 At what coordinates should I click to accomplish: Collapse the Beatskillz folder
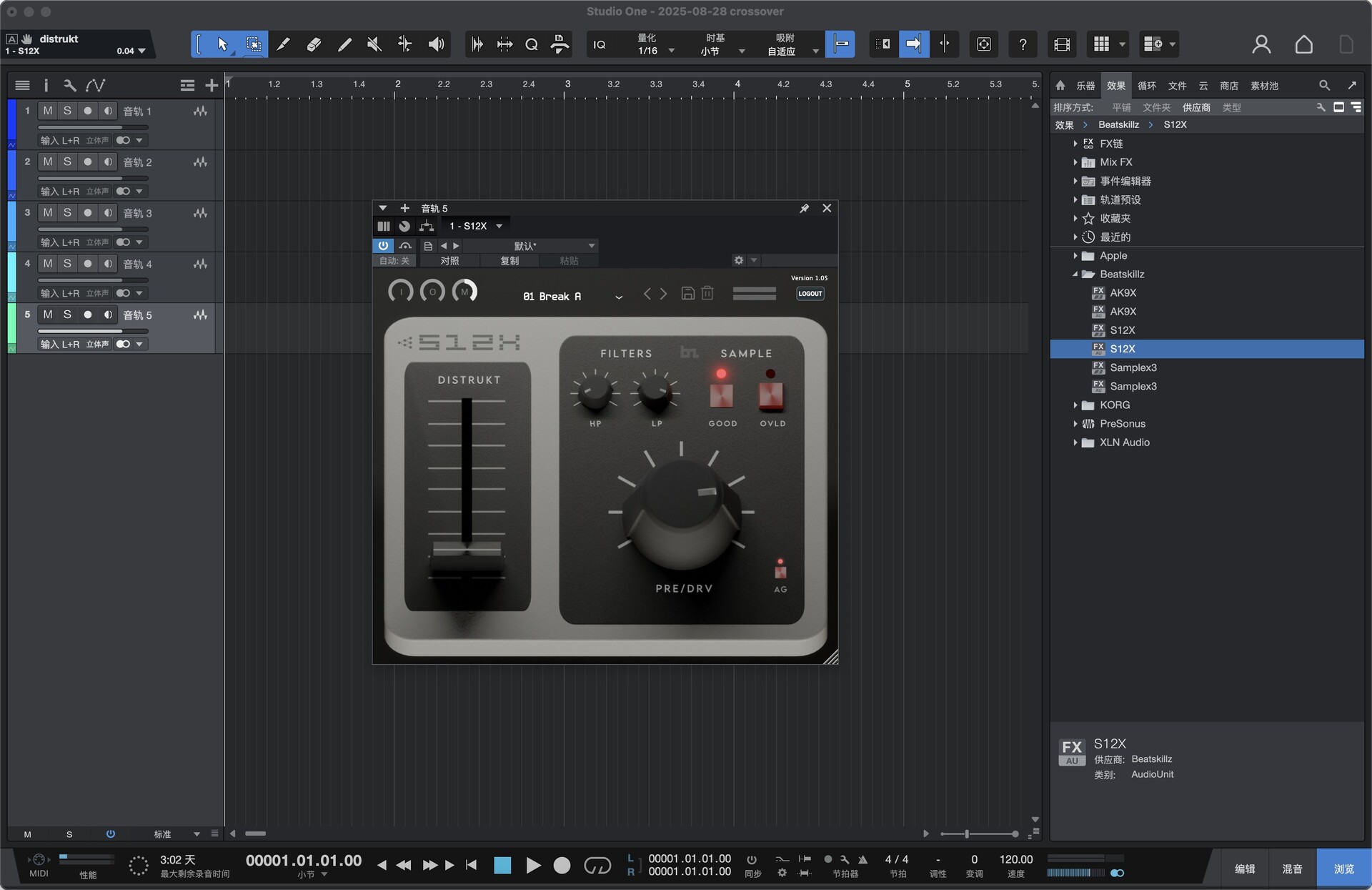click(x=1075, y=275)
